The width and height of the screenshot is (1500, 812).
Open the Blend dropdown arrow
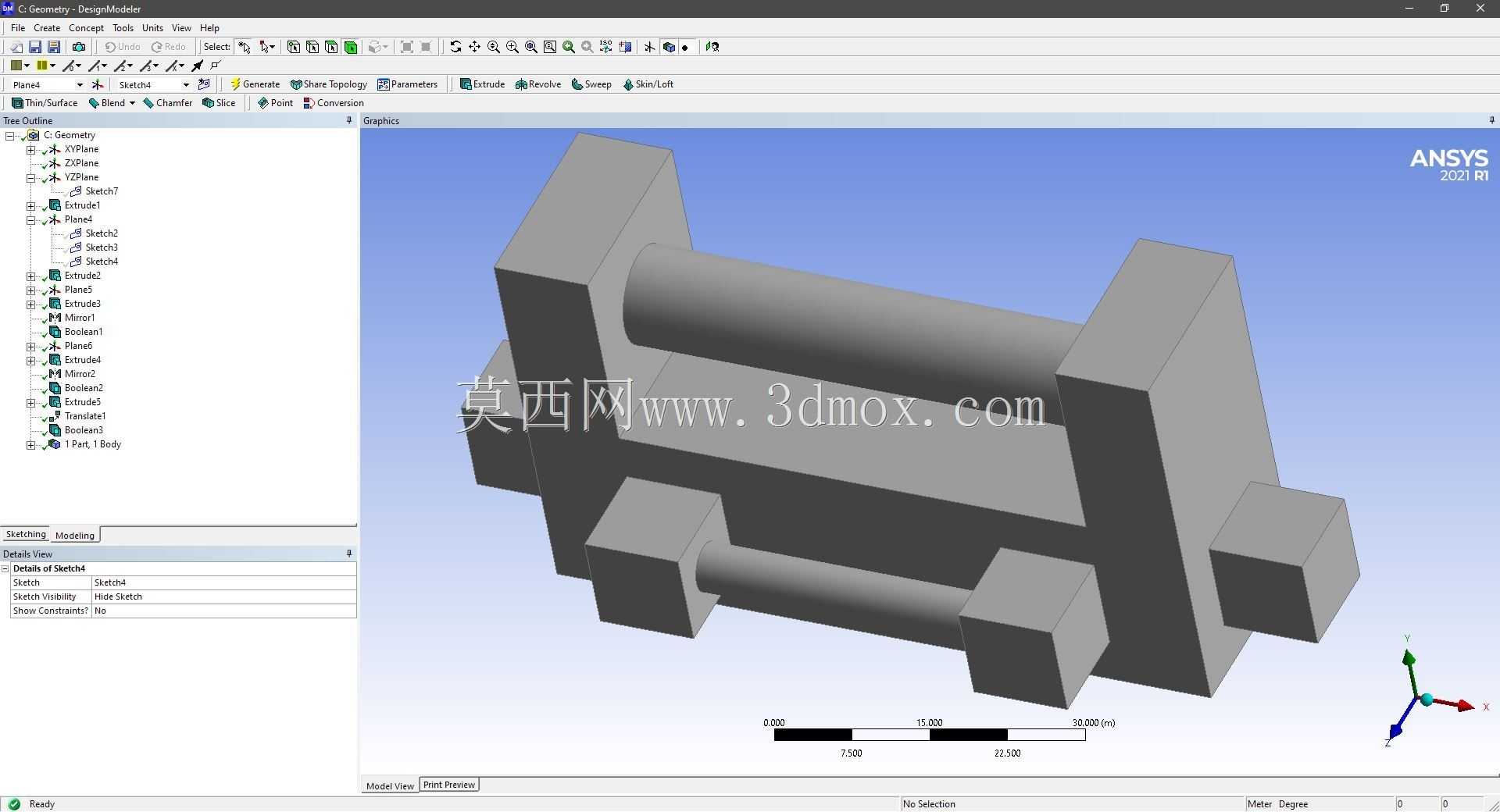132,103
